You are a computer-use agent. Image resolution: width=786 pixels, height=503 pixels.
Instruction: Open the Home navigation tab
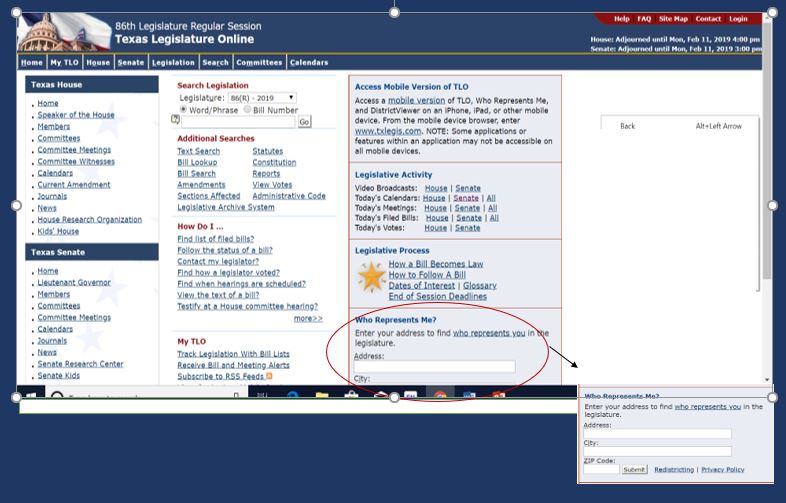click(32, 63)
